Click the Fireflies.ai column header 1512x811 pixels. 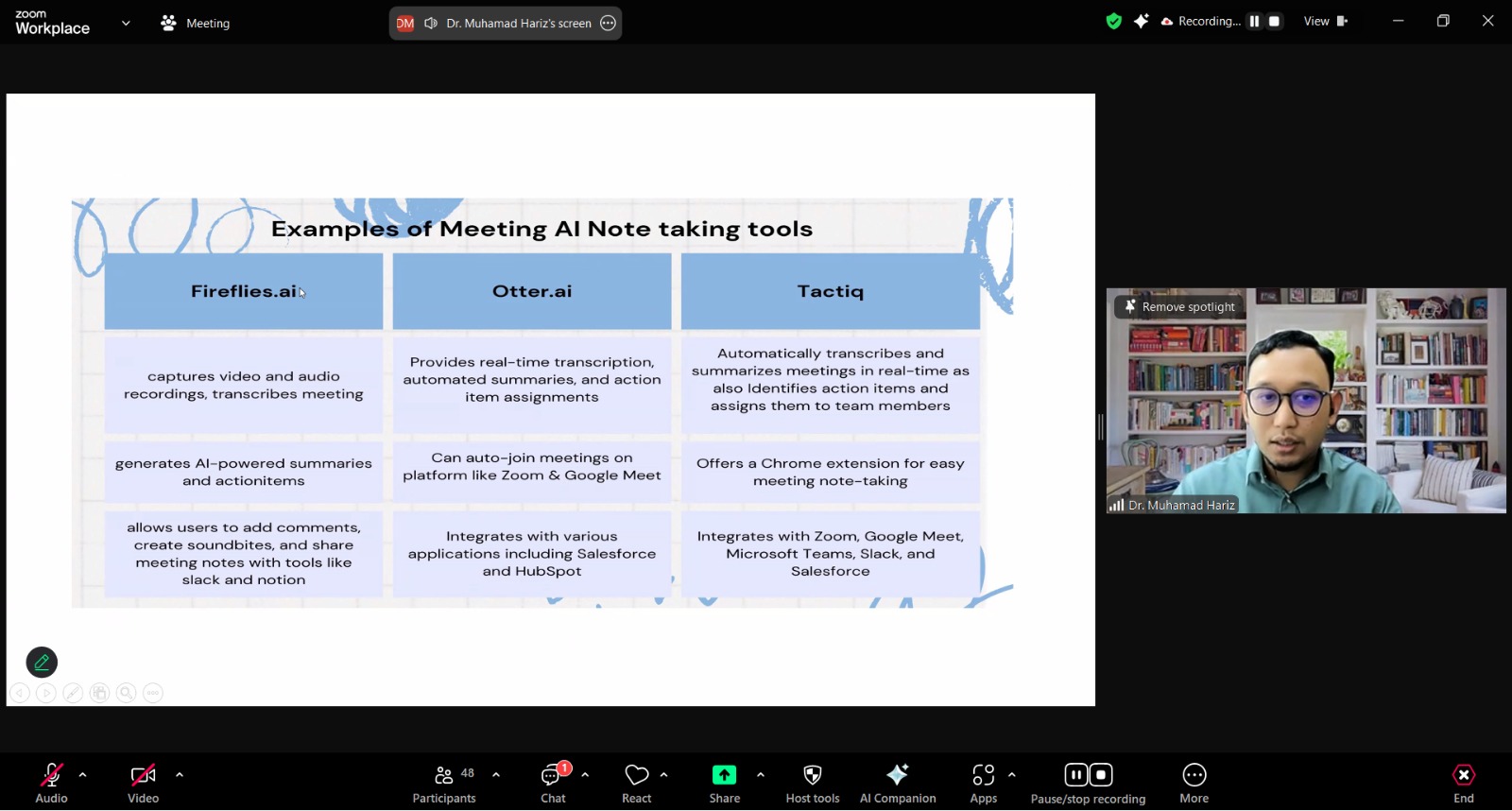tap(244, 291)
